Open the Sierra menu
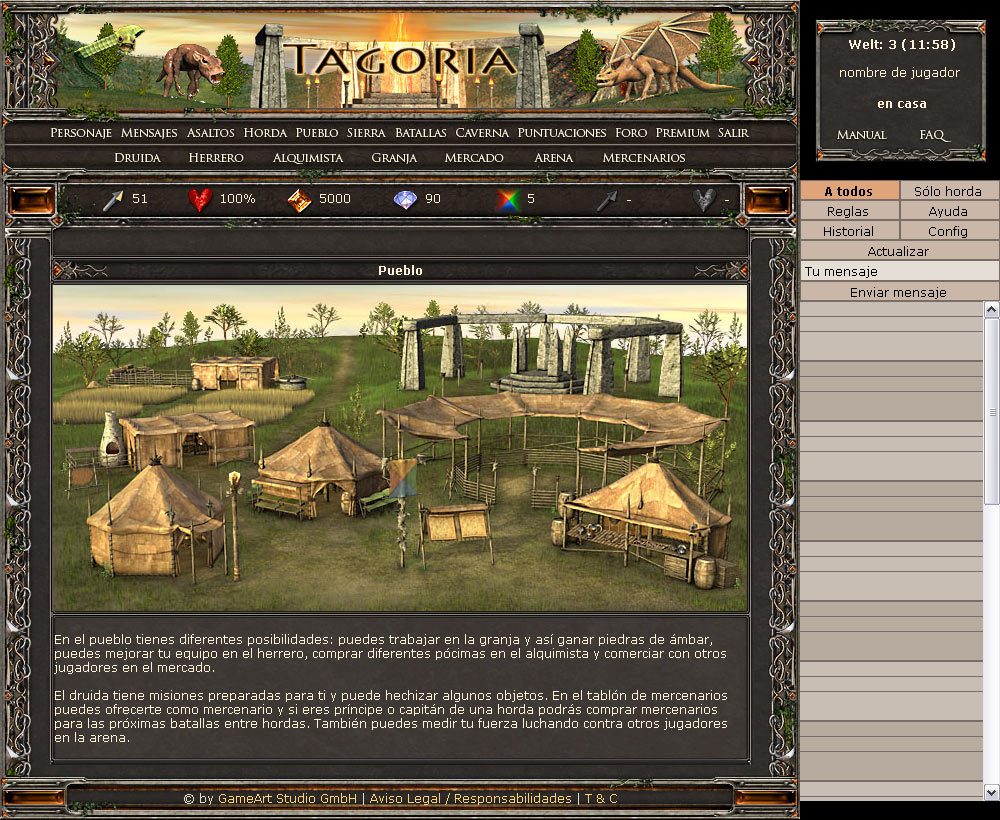 pos(366,133)
